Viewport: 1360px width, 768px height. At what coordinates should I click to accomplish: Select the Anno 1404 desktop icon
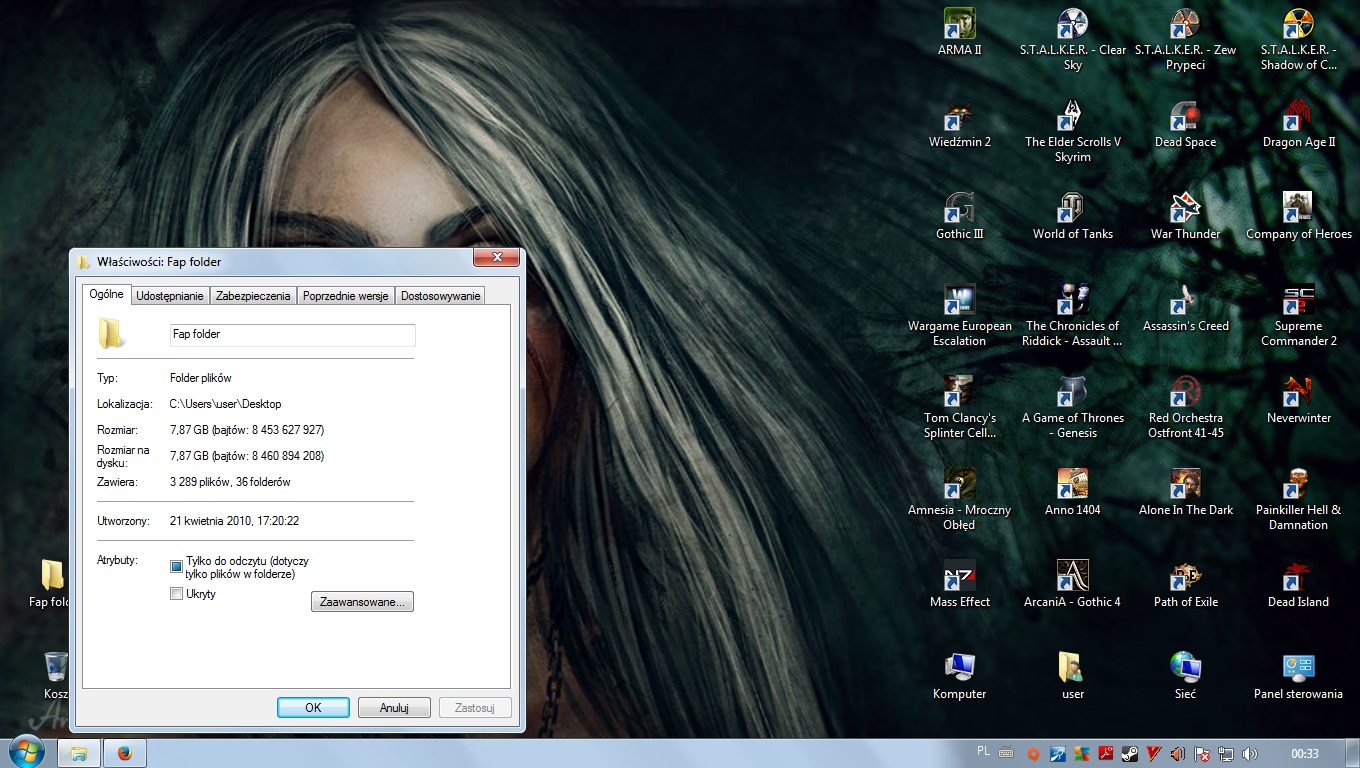1072,492
